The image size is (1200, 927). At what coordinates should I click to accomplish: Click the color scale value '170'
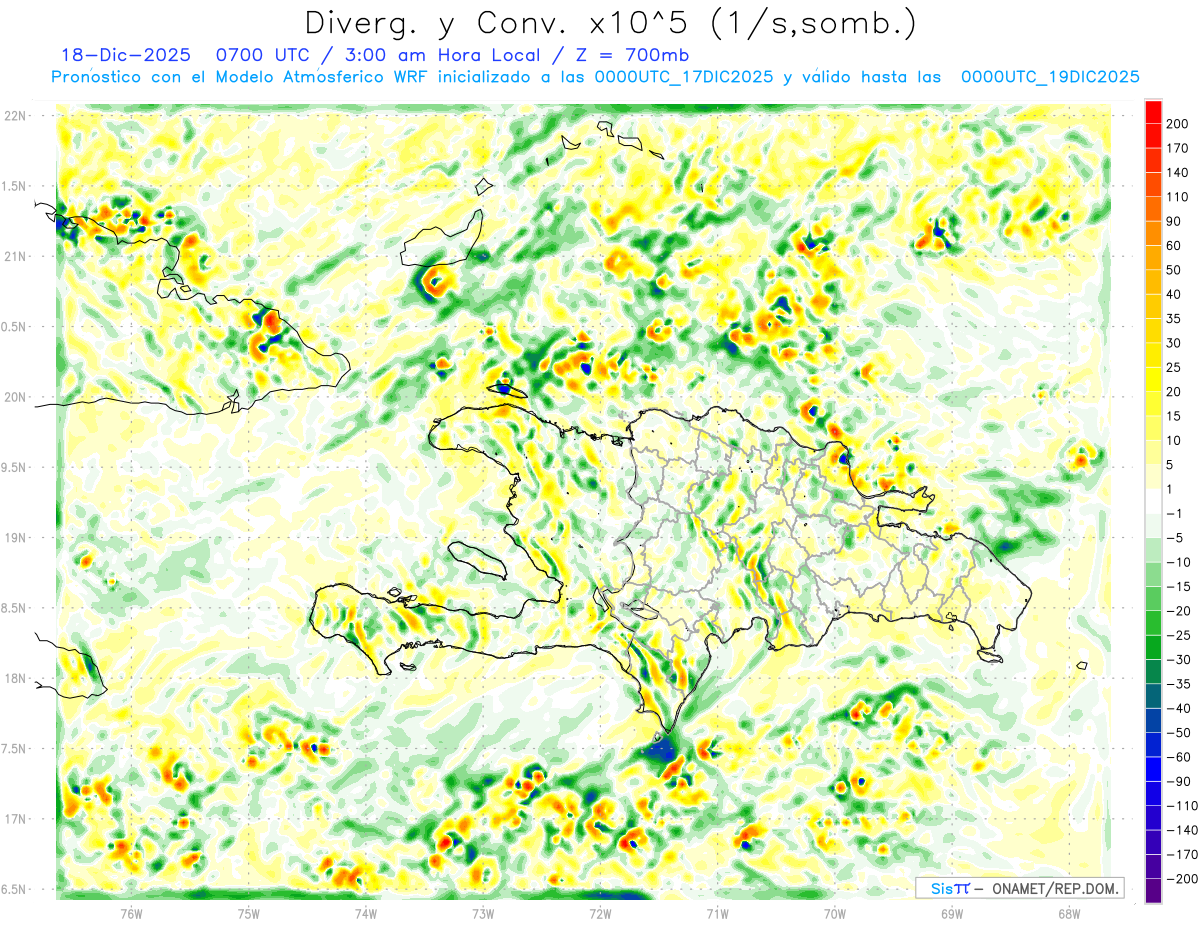click(1178, 148)
